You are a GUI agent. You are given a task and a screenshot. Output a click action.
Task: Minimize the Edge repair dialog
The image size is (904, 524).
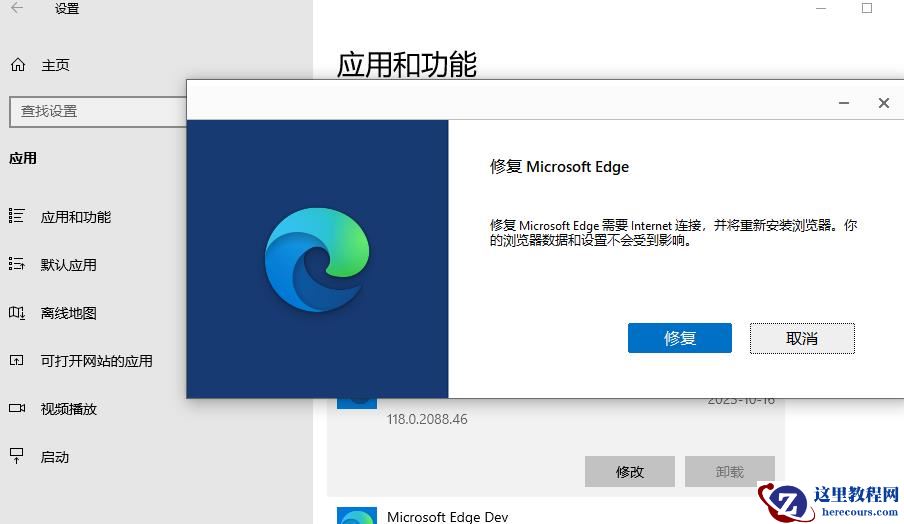click(x=844, y=103)
